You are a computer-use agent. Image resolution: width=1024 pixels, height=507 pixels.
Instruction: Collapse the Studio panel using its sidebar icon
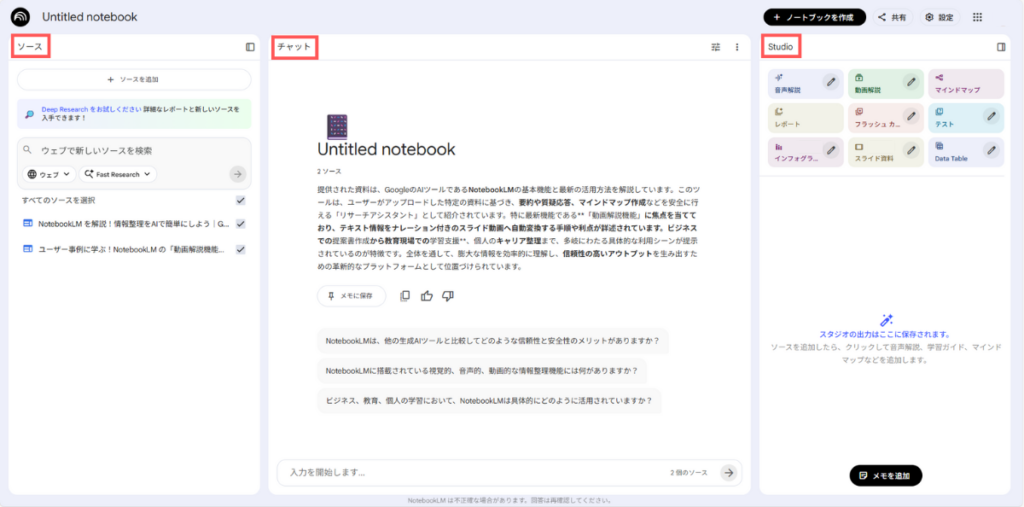(1001, 47)
